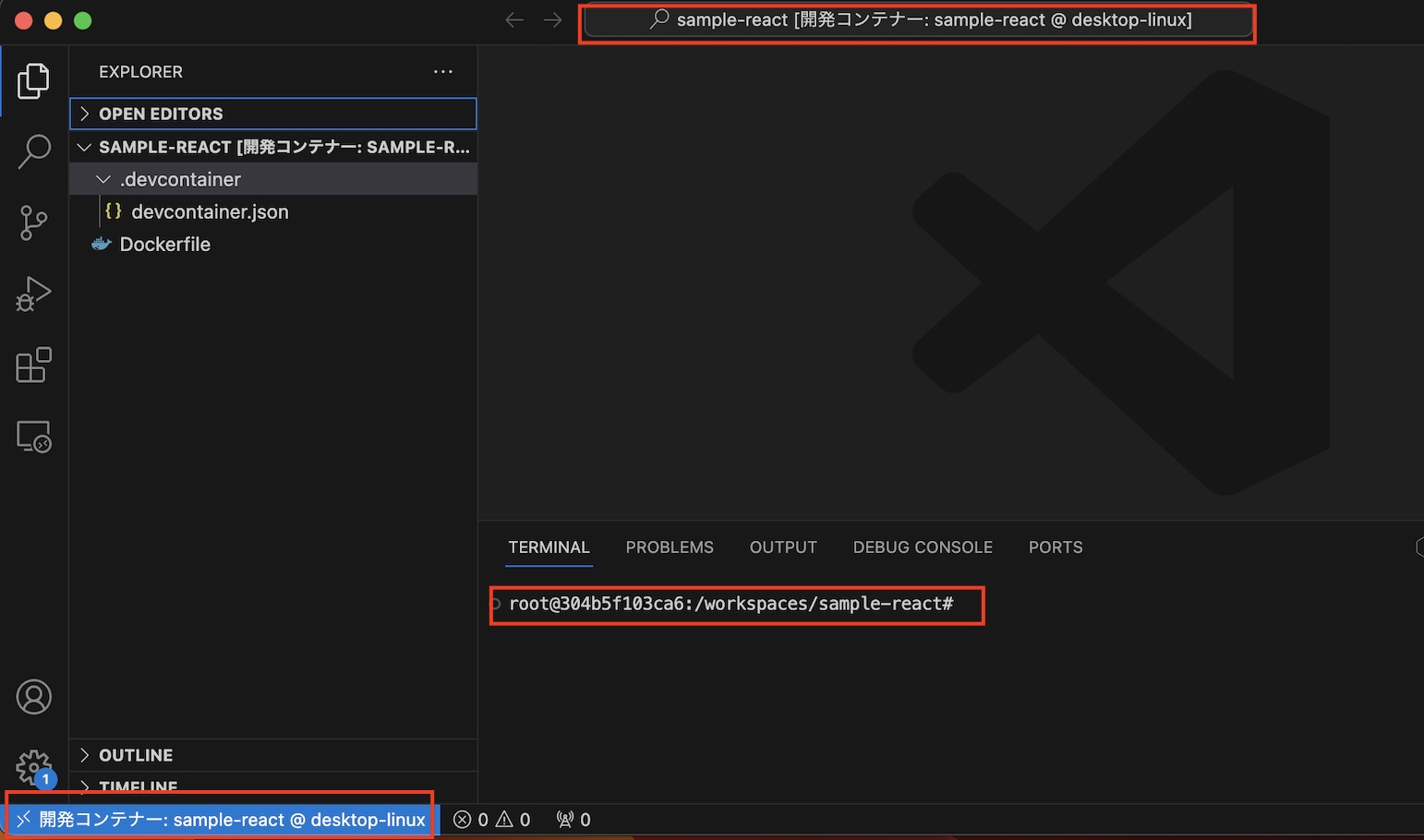Open the Explorer view in activity bar
The image size is (1424, 840).
click(33, 81)
